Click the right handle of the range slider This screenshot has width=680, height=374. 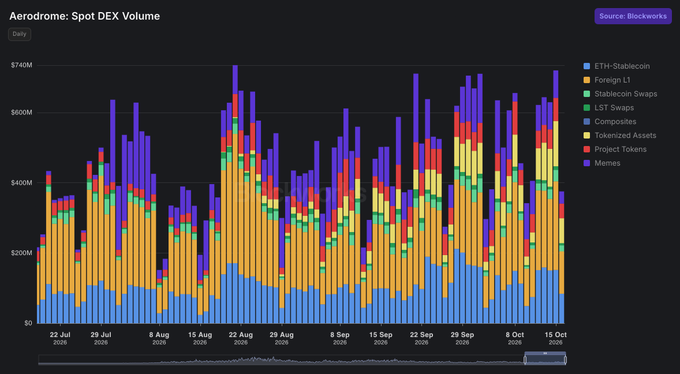tap(565, 360)
